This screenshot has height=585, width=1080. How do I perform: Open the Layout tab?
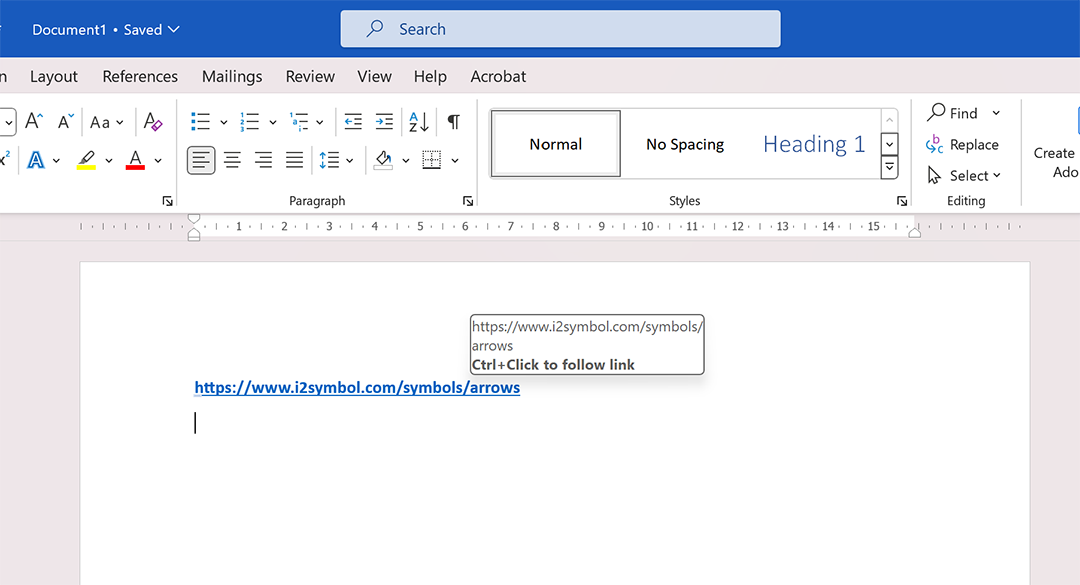(54, 76)
